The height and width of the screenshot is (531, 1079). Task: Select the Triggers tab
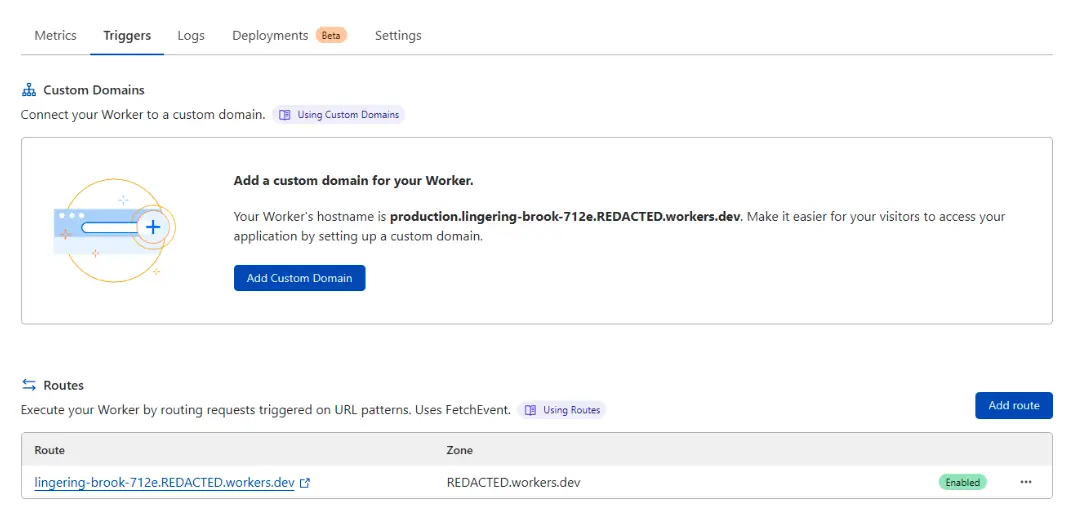pos(127,35)
